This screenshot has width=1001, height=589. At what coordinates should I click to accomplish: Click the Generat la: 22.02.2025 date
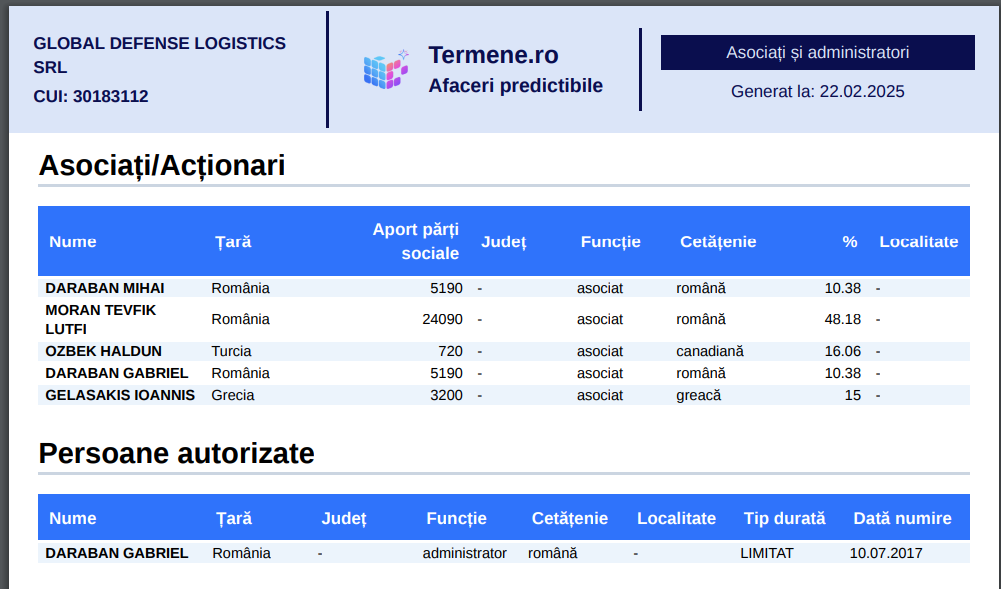point(817,91)
